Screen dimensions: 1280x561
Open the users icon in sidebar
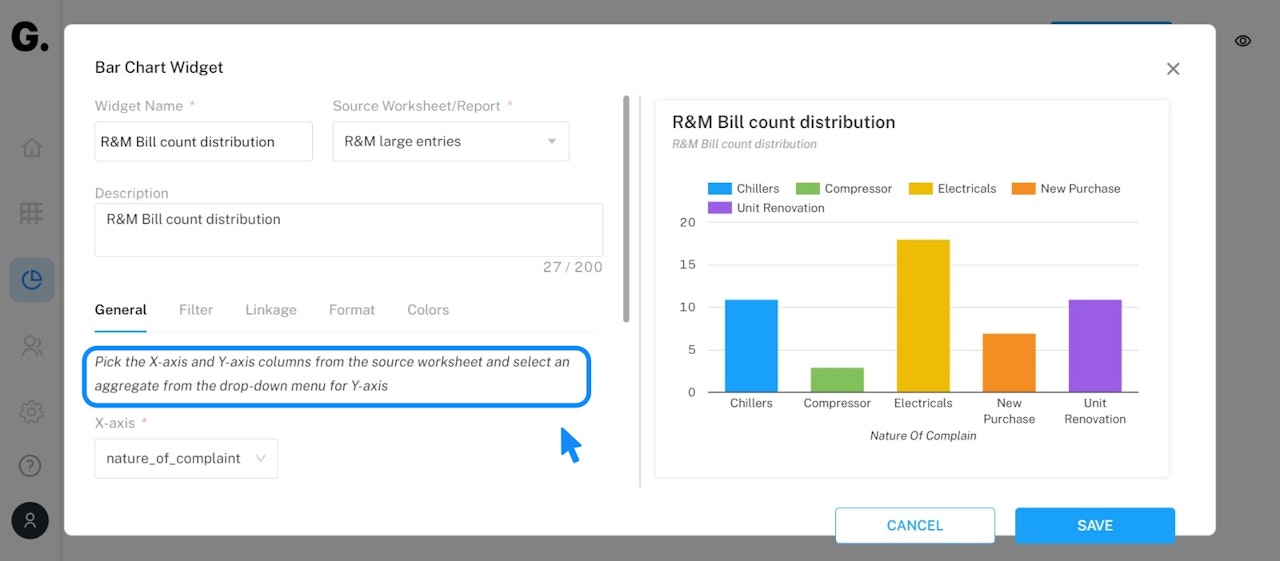[x=32, y=346]
